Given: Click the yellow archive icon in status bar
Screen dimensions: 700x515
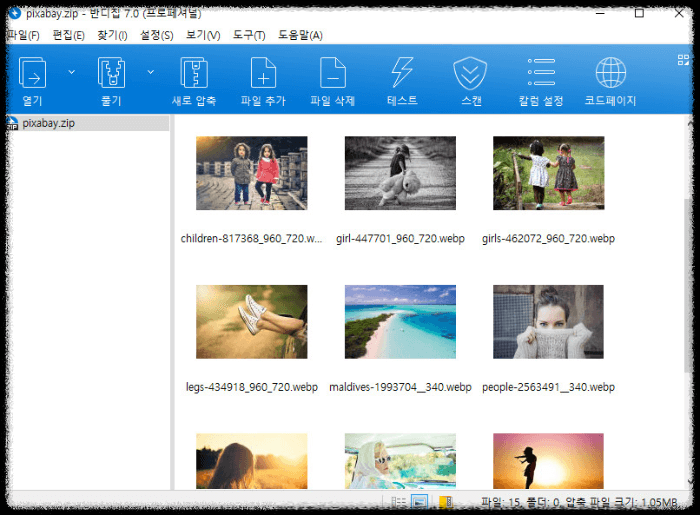Looking at the screenshot, I should (x=446, y=503).
